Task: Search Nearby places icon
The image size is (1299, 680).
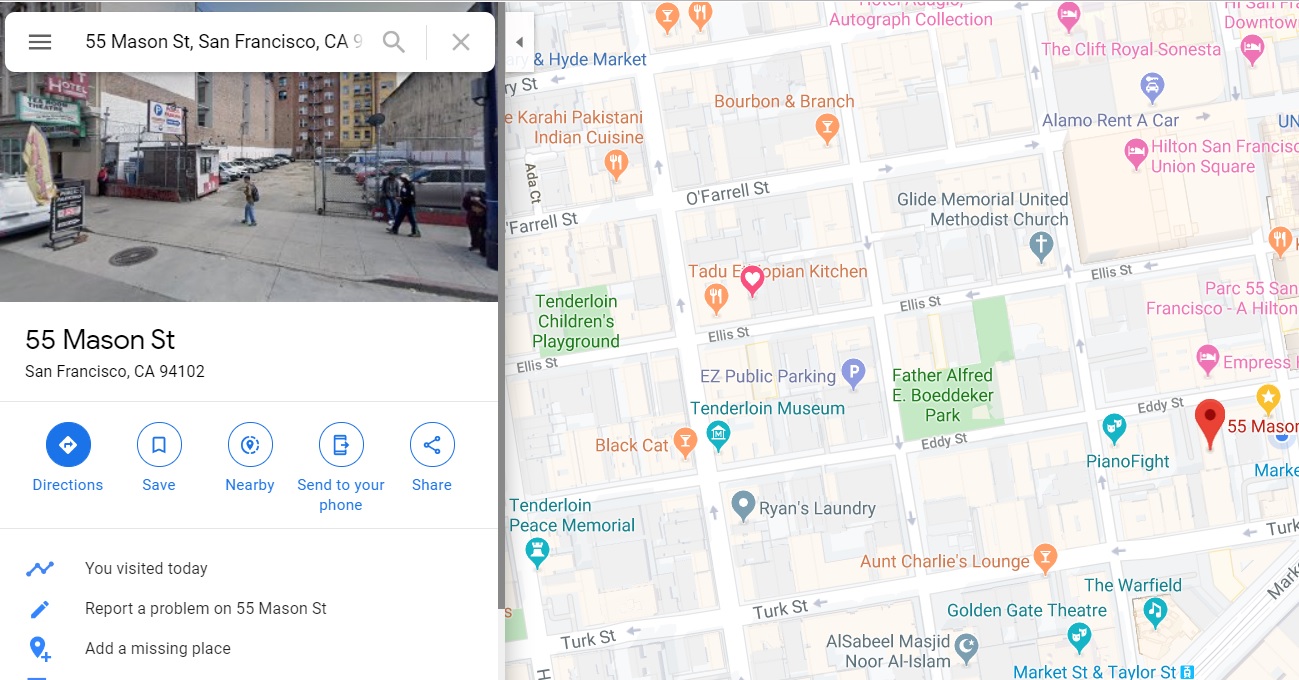Action: 250,445
